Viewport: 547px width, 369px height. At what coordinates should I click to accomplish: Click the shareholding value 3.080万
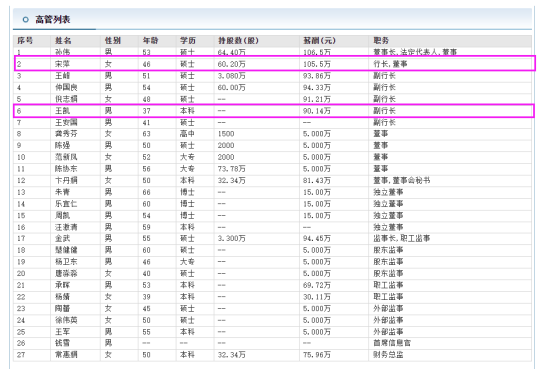coord(232,76)
